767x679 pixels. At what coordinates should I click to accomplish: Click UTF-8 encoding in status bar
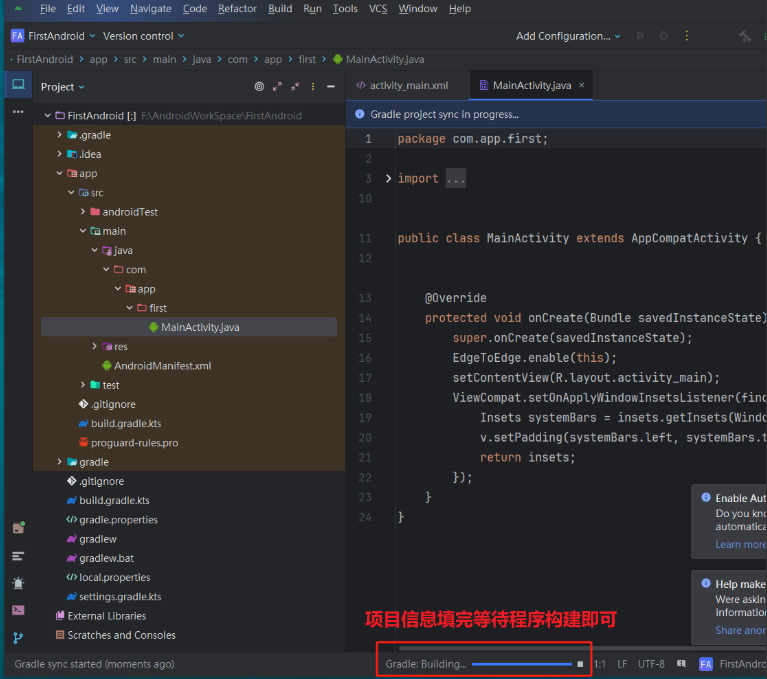coord(651,664)
